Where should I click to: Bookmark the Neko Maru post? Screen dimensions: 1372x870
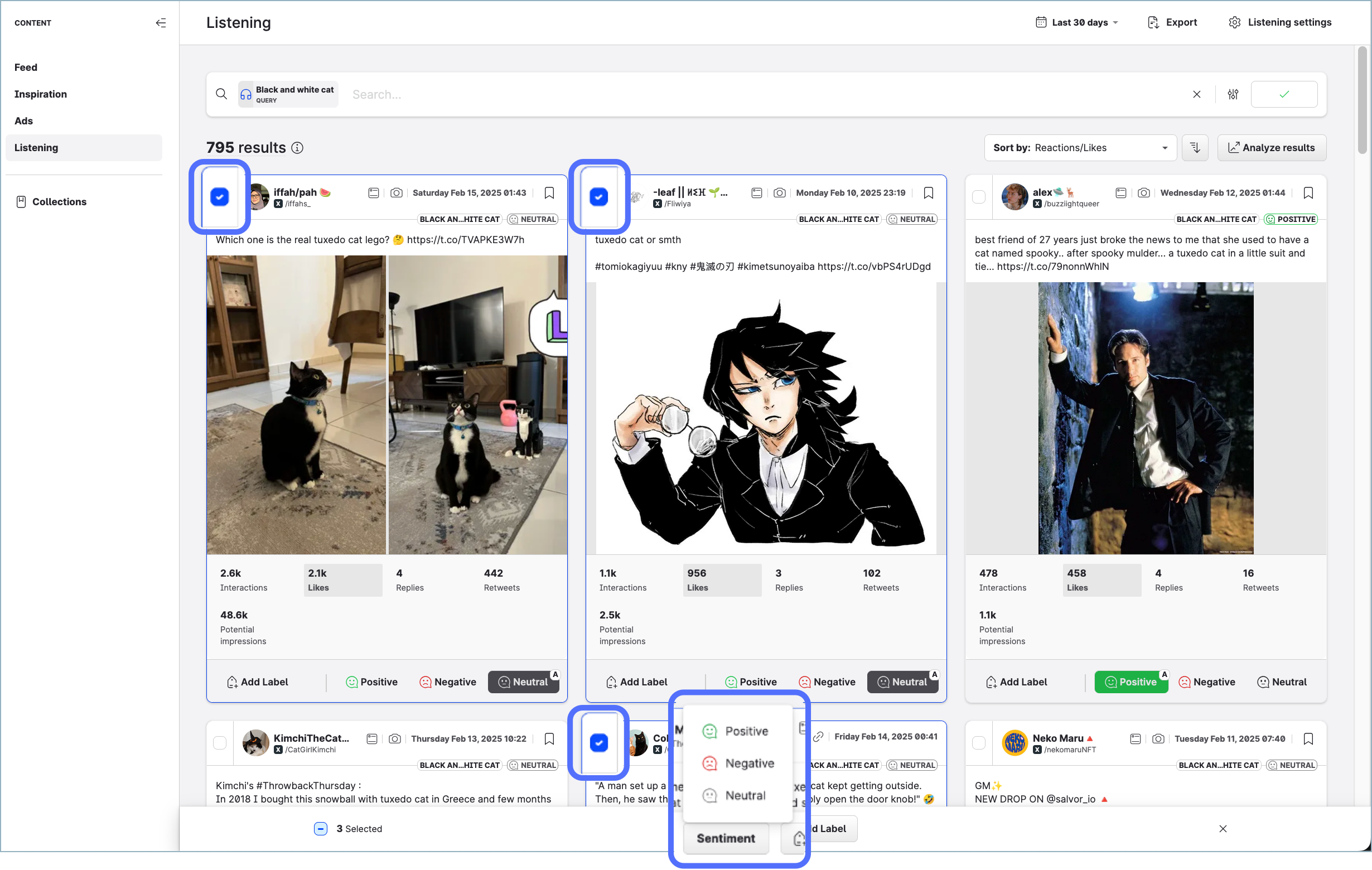point(1308,739)
